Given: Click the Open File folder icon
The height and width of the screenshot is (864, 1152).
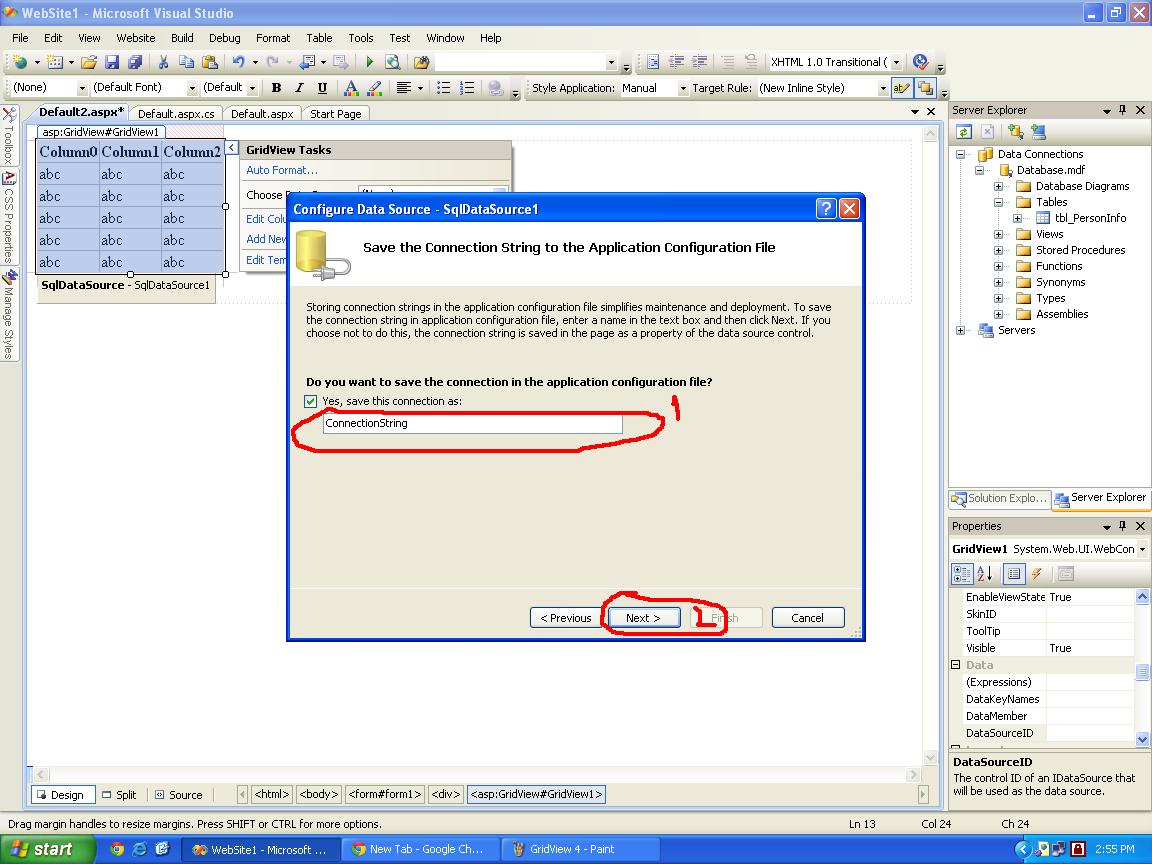Looking at the screenshot, I should click(x=88, y=62).
